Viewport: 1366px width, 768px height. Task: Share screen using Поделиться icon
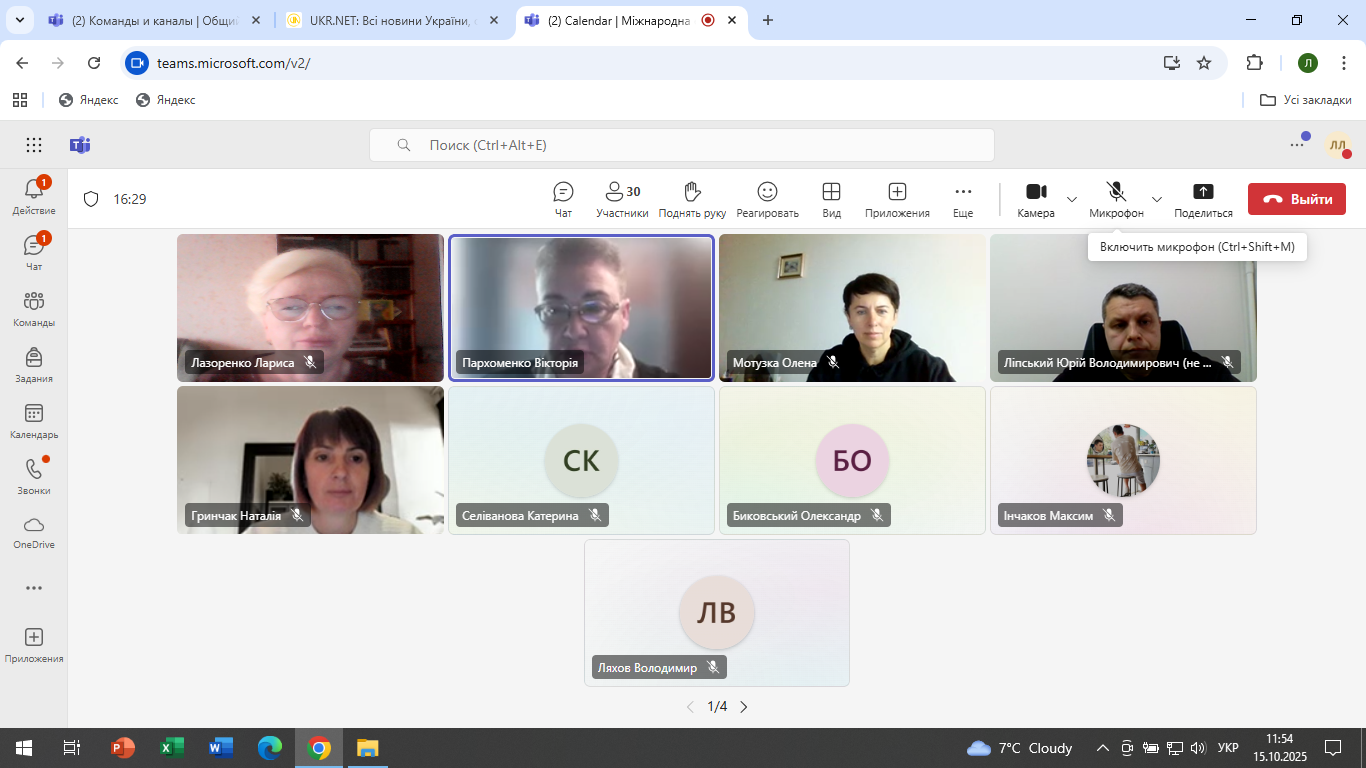click(x=1203, y=198)
